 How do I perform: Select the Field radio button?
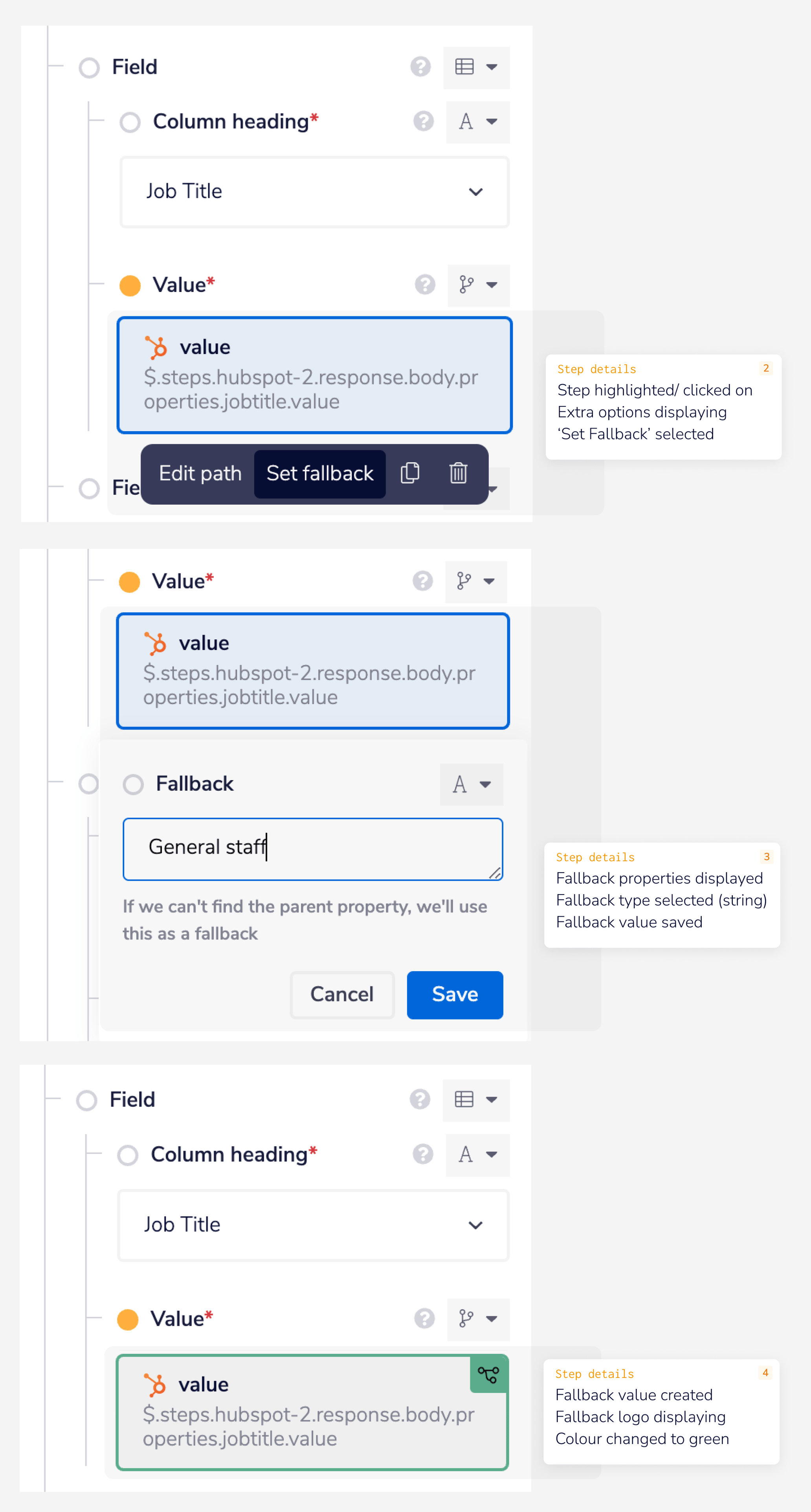click(89, 68)
